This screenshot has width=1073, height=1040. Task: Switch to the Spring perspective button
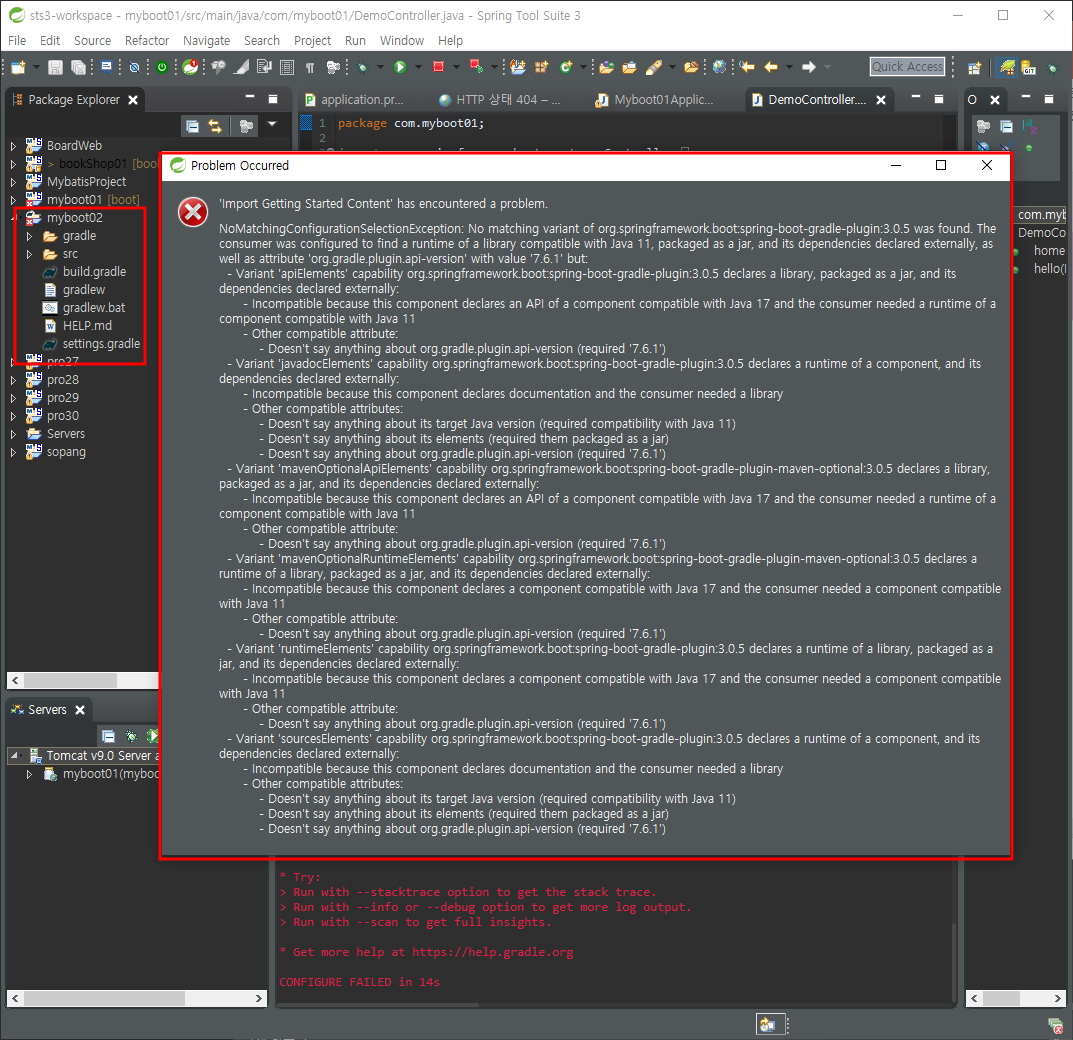pos(1007,66)
